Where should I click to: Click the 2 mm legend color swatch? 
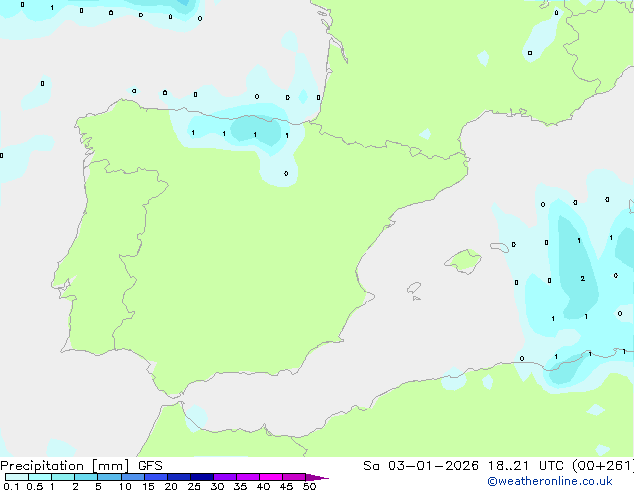pyautogui.click(x=86, y=477)
